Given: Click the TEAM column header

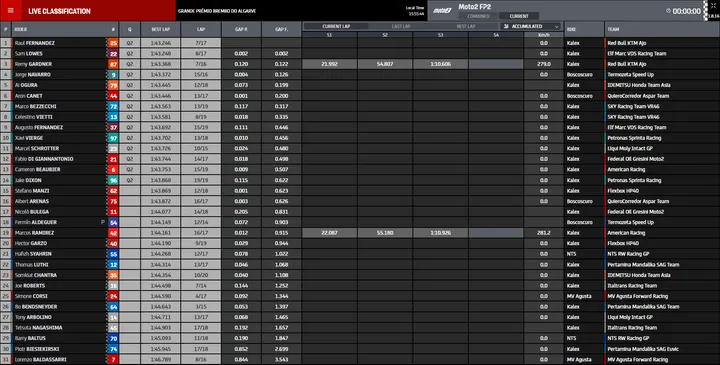Looking at the screenshot, I should [613, 29].
